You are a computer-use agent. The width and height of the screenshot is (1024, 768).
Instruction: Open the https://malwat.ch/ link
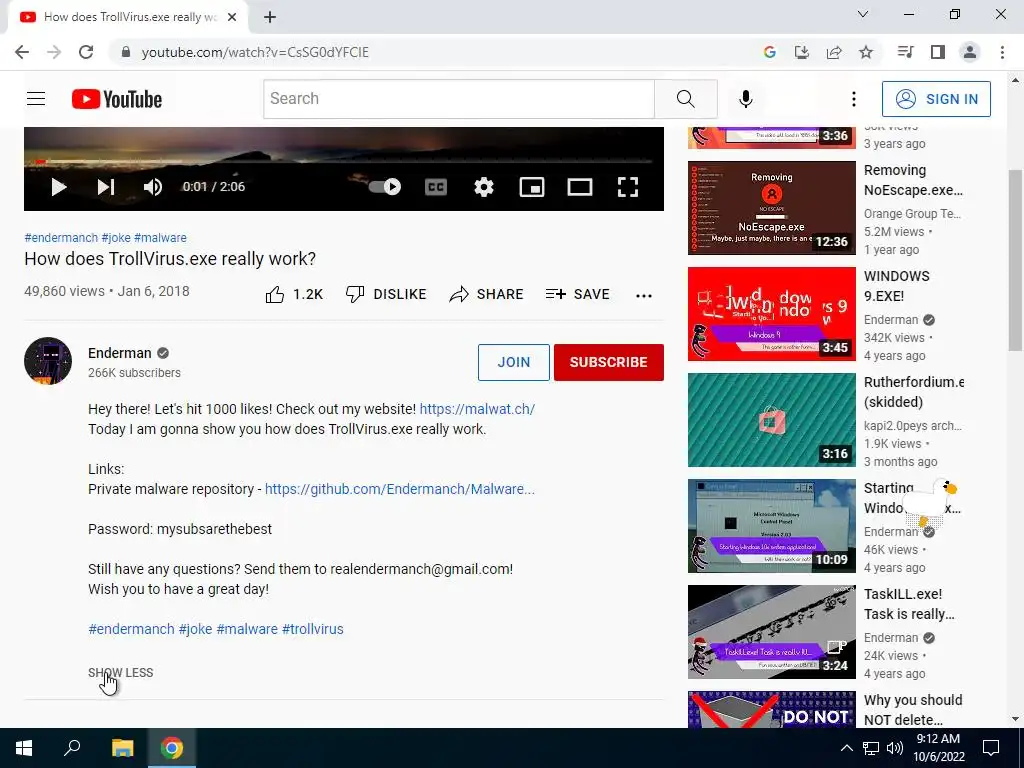pos(477,409)
